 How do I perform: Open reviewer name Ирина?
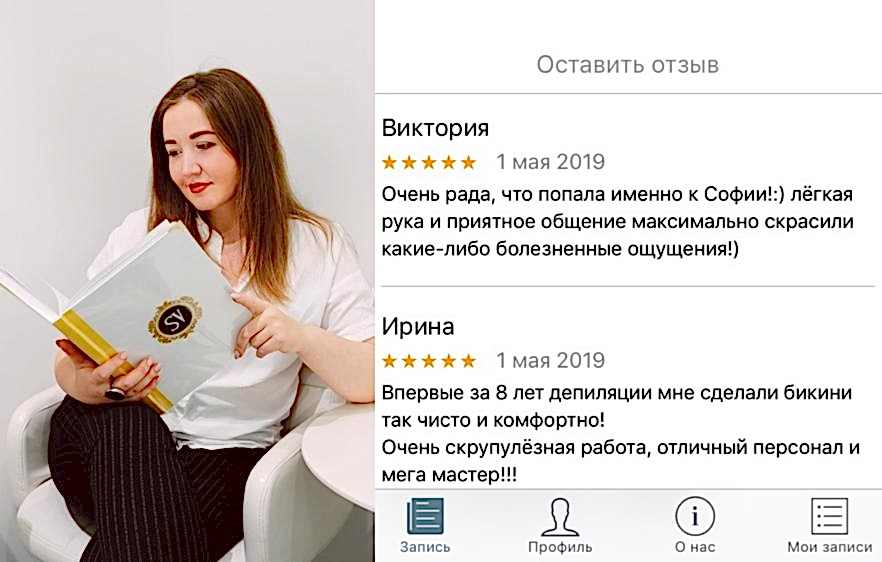pos(418,327)
